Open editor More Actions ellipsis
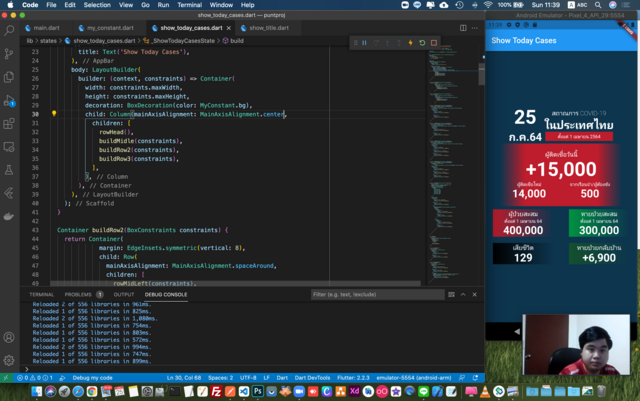 (475, 28)
